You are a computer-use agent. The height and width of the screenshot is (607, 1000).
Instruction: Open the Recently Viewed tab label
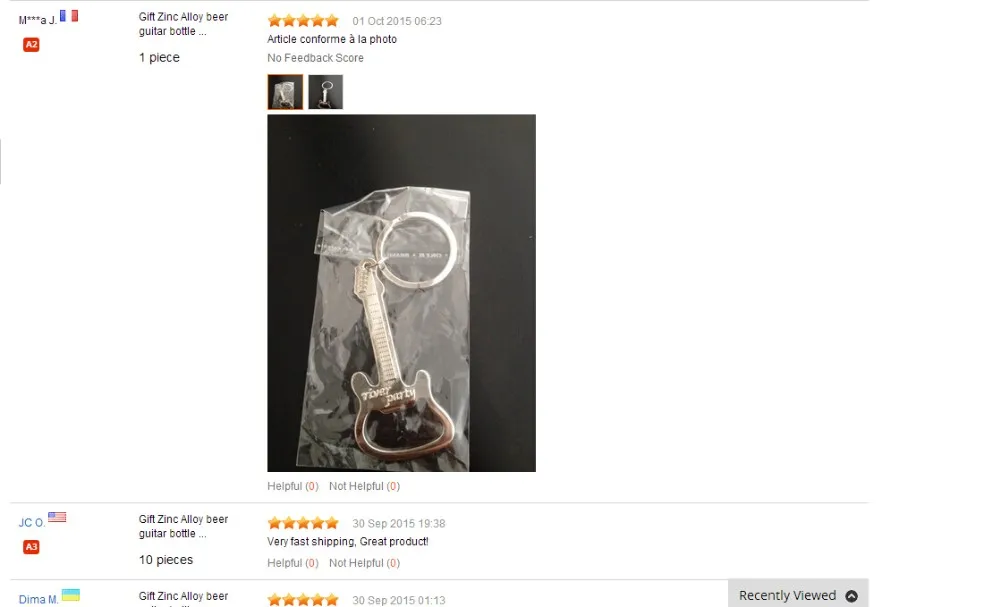(x=787, y=596)
